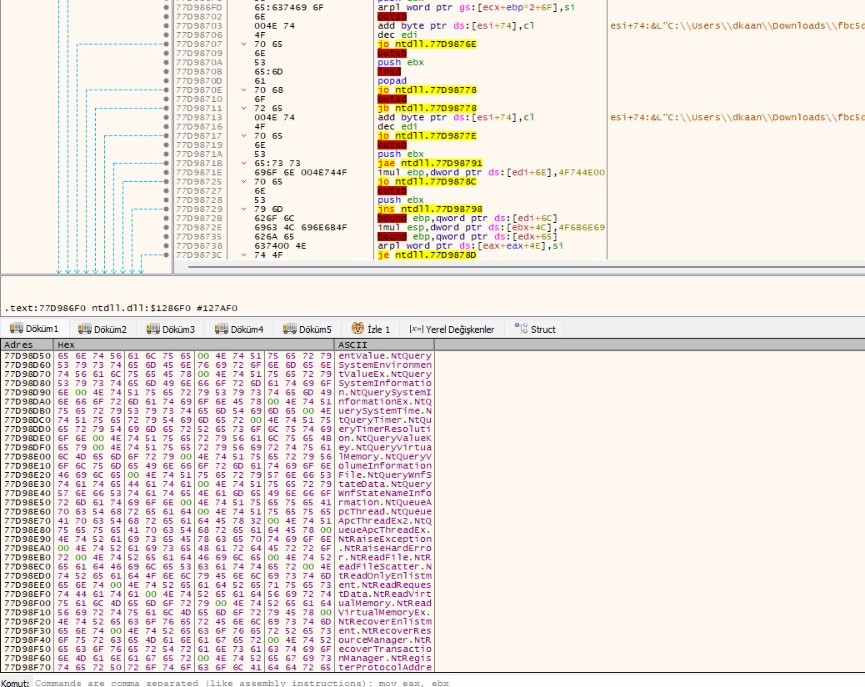Screen dimensions: 865x687
Task: Click ASCII text "ApcThreadEx2.NtQ"
Action: click(x=385, y=521)
